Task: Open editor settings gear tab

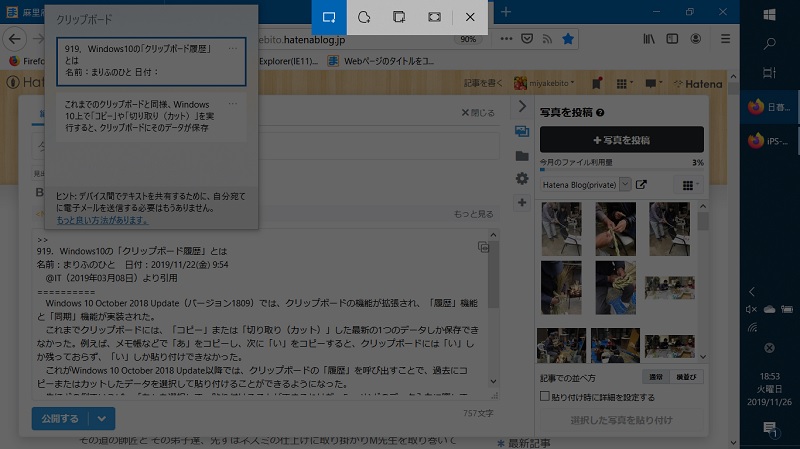Action: 521,179
